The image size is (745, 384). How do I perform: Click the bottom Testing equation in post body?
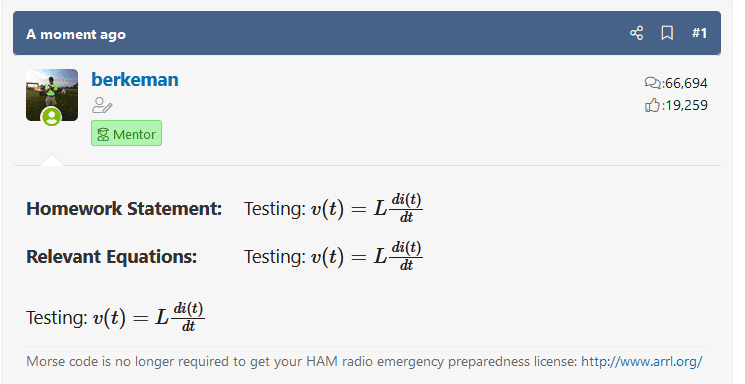pos(115,317)
